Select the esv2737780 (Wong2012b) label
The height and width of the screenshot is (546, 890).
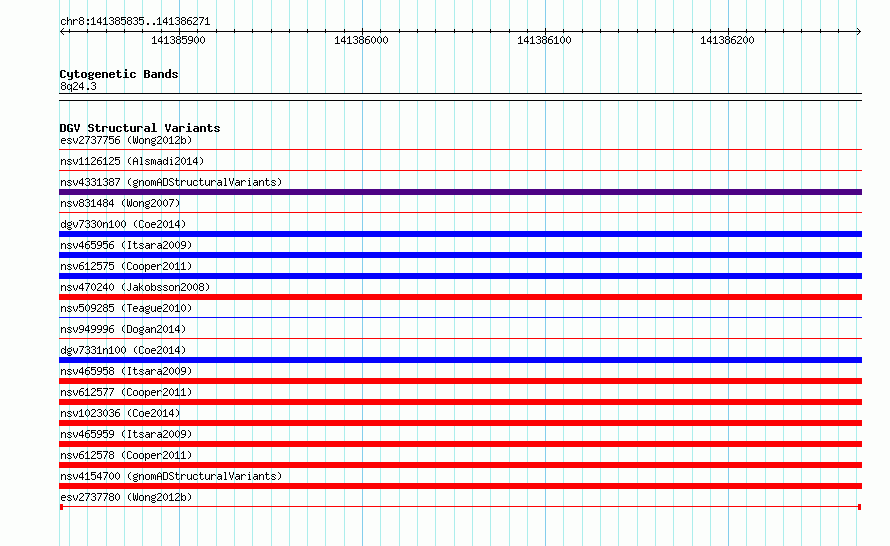126,497
